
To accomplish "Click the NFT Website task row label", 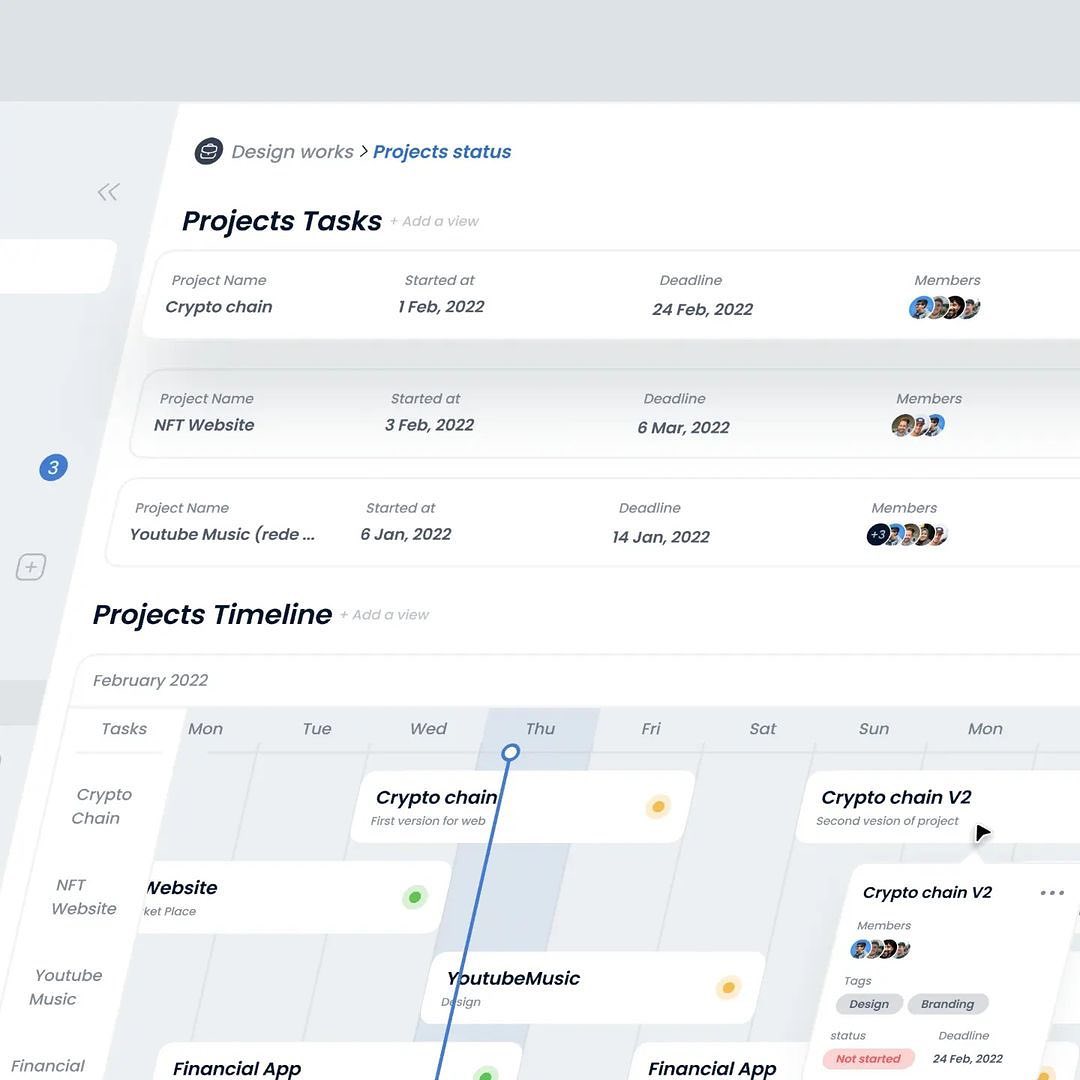I will click(83, 897).
